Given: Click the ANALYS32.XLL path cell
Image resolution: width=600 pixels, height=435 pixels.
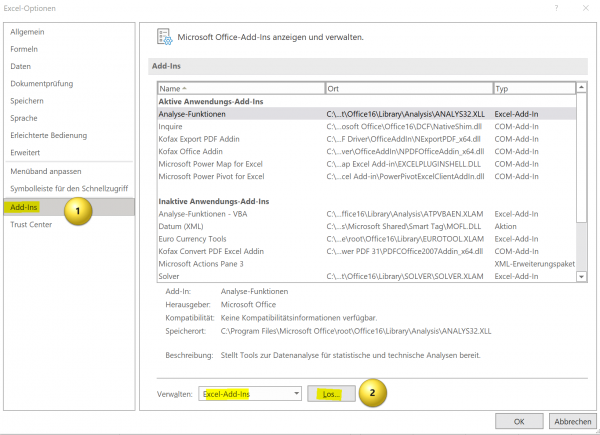Looking at the screenshot, I should pos(405,114).
